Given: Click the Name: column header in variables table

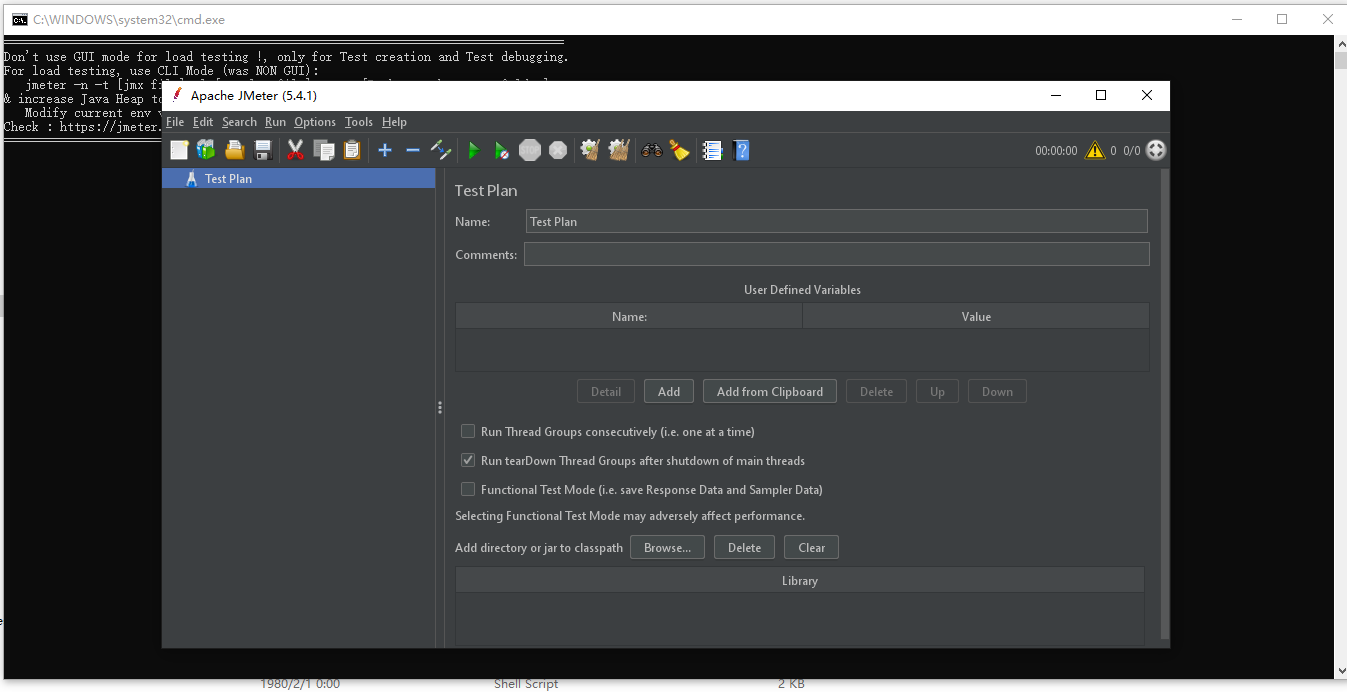Looking at the screenshot, I should coord(629,316).
